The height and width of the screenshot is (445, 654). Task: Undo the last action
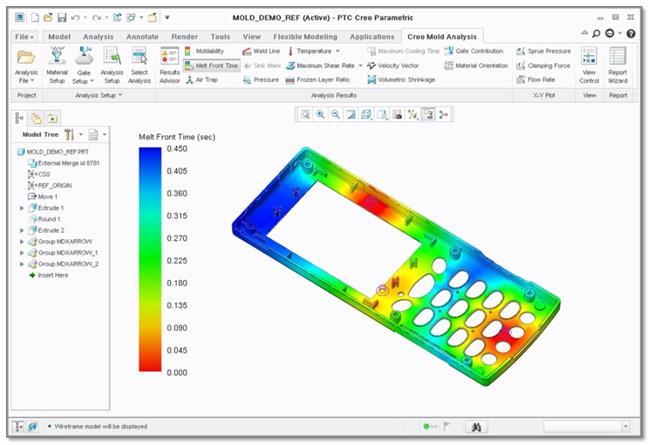pyautogui.click(x=75, y=18)
